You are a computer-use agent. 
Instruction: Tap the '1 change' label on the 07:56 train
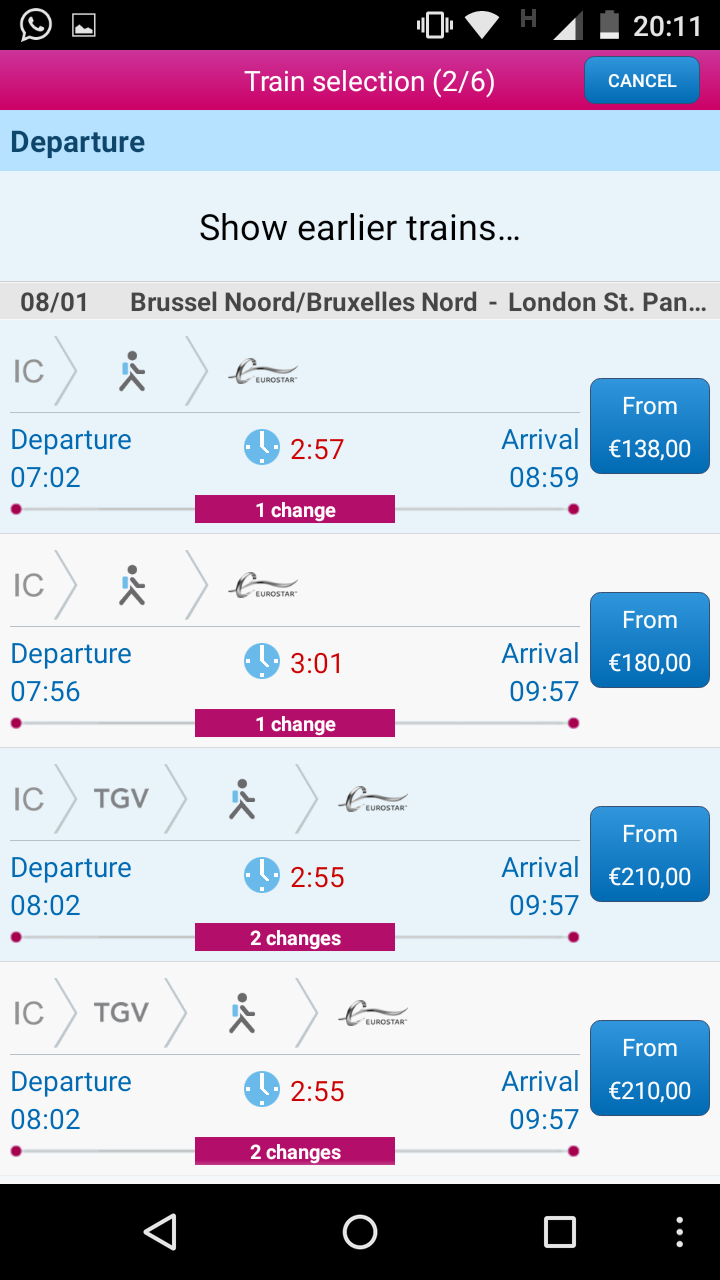pyautogui.click(x=295, y=724)
